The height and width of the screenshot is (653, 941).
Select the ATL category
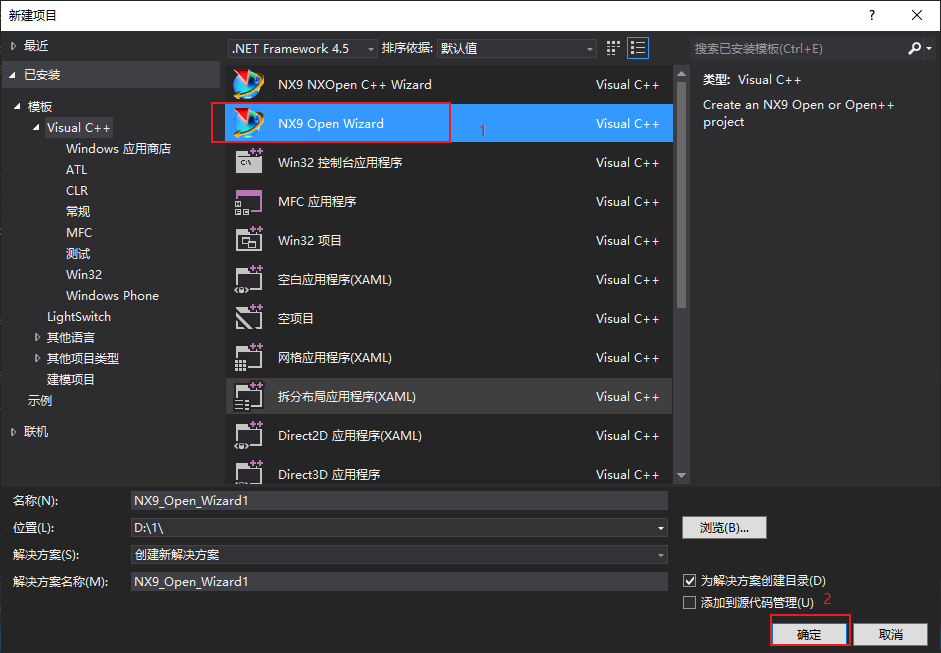[x=76, y=170]
